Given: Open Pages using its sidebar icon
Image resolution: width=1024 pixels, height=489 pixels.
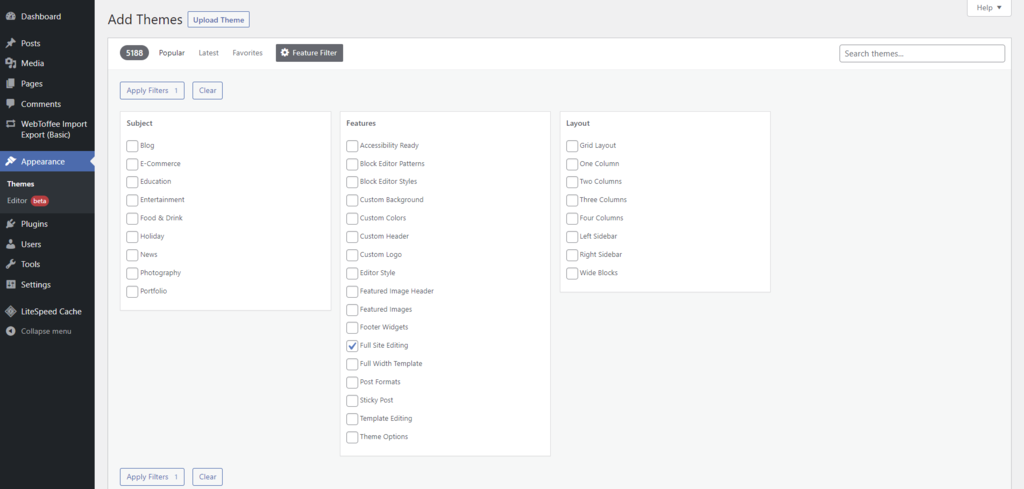Looking at the screenshot, I should tap(10, 84).
